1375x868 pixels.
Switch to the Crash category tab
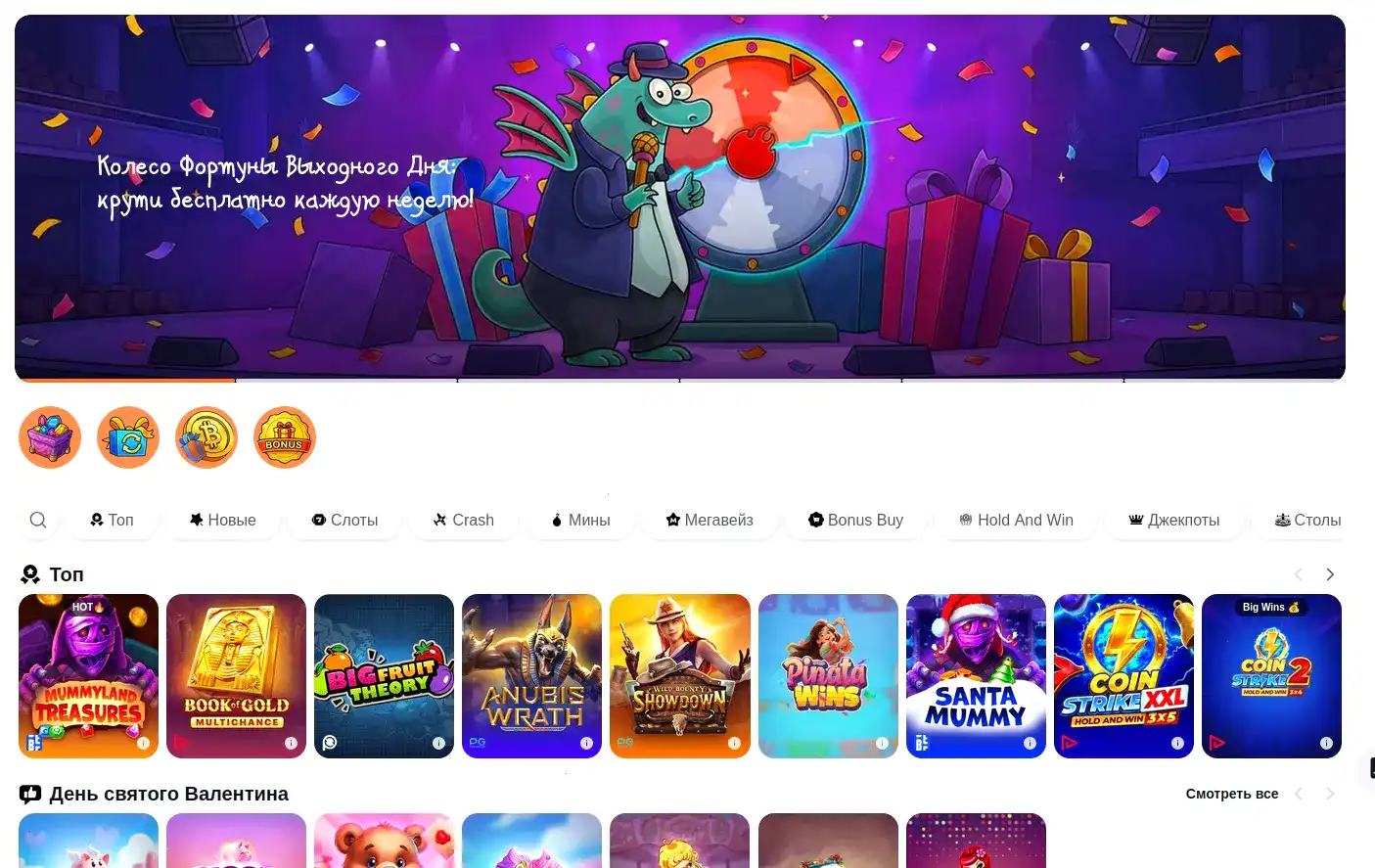[x=464, y=520]
